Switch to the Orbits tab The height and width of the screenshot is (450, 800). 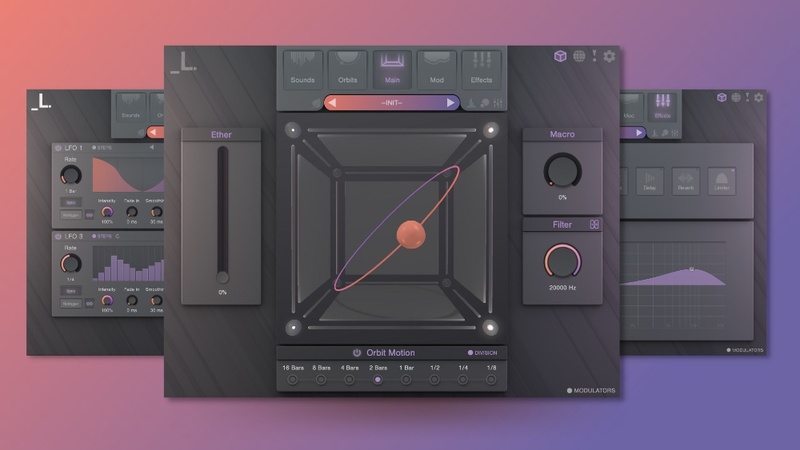tap(347, 69)
